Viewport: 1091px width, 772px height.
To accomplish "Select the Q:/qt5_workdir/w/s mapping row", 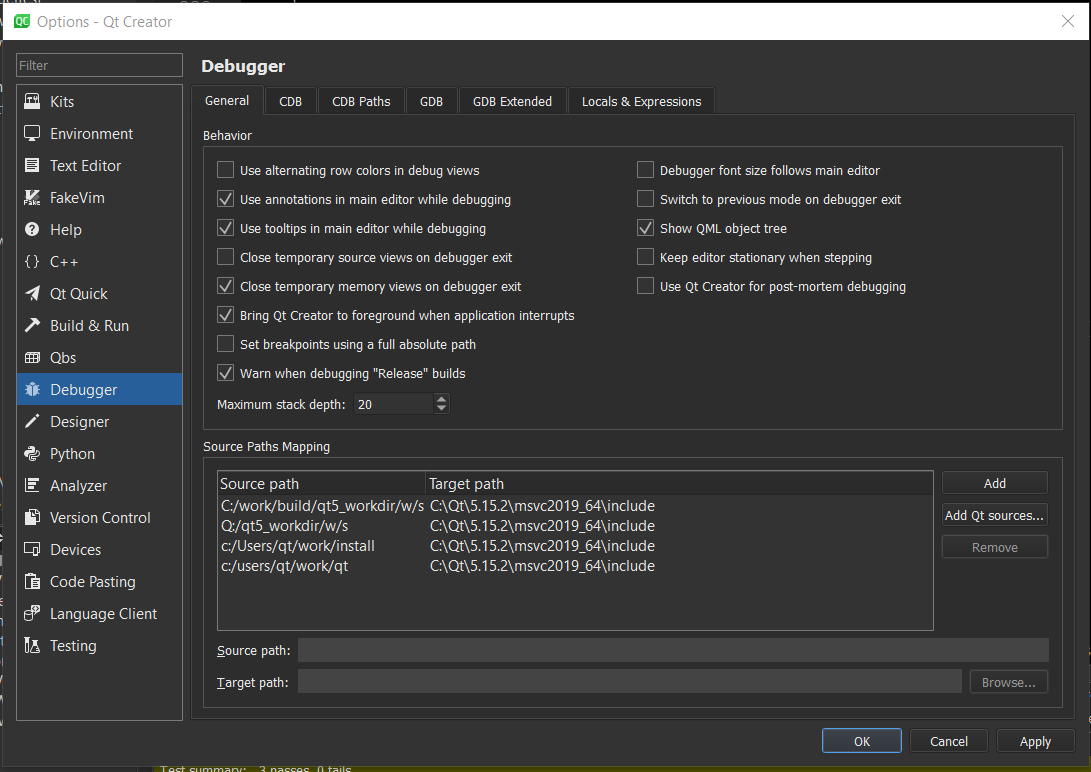I will (x=575, y=526).
